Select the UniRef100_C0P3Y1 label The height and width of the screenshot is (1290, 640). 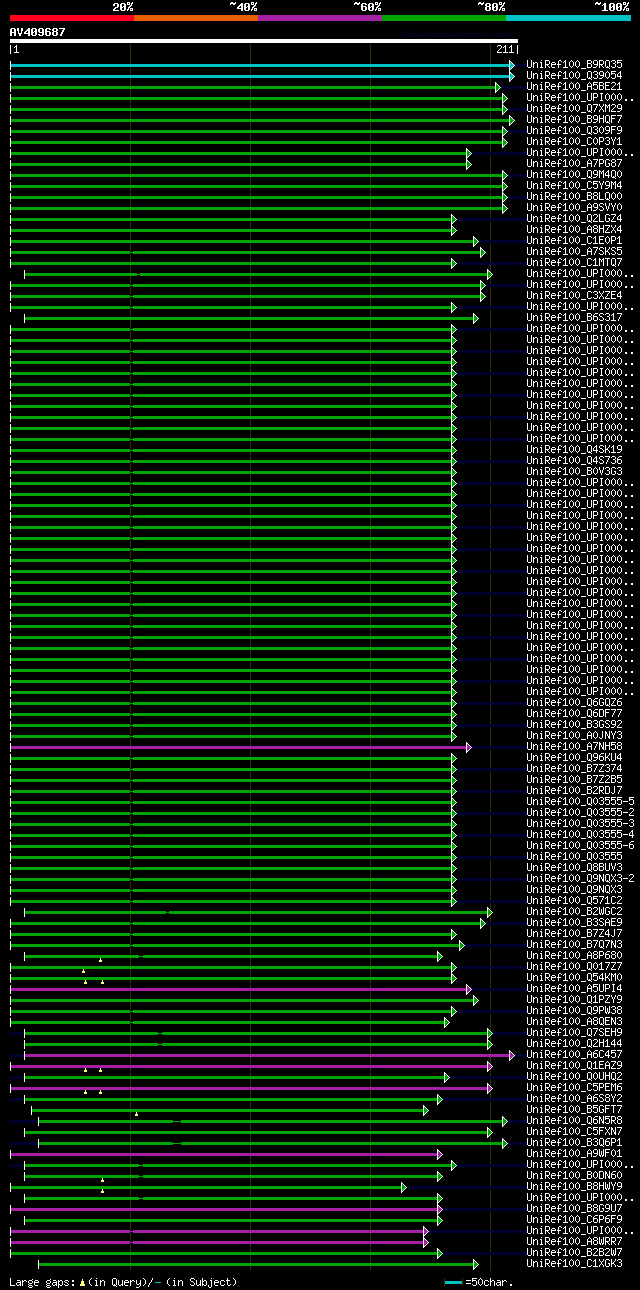pyautogui.click(x=574, y=141)
